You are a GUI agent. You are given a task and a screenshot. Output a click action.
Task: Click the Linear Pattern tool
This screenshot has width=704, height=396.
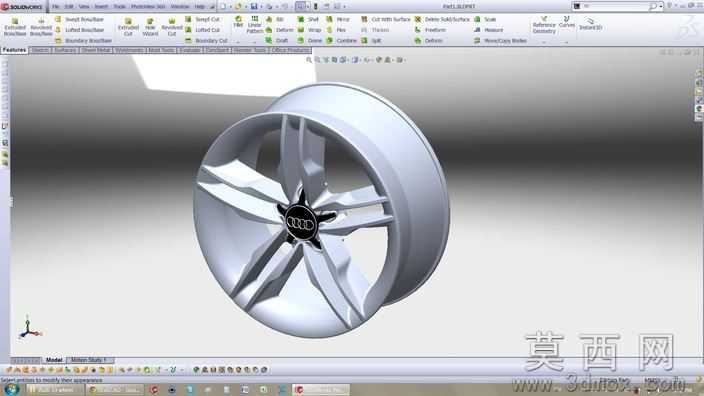255,25
